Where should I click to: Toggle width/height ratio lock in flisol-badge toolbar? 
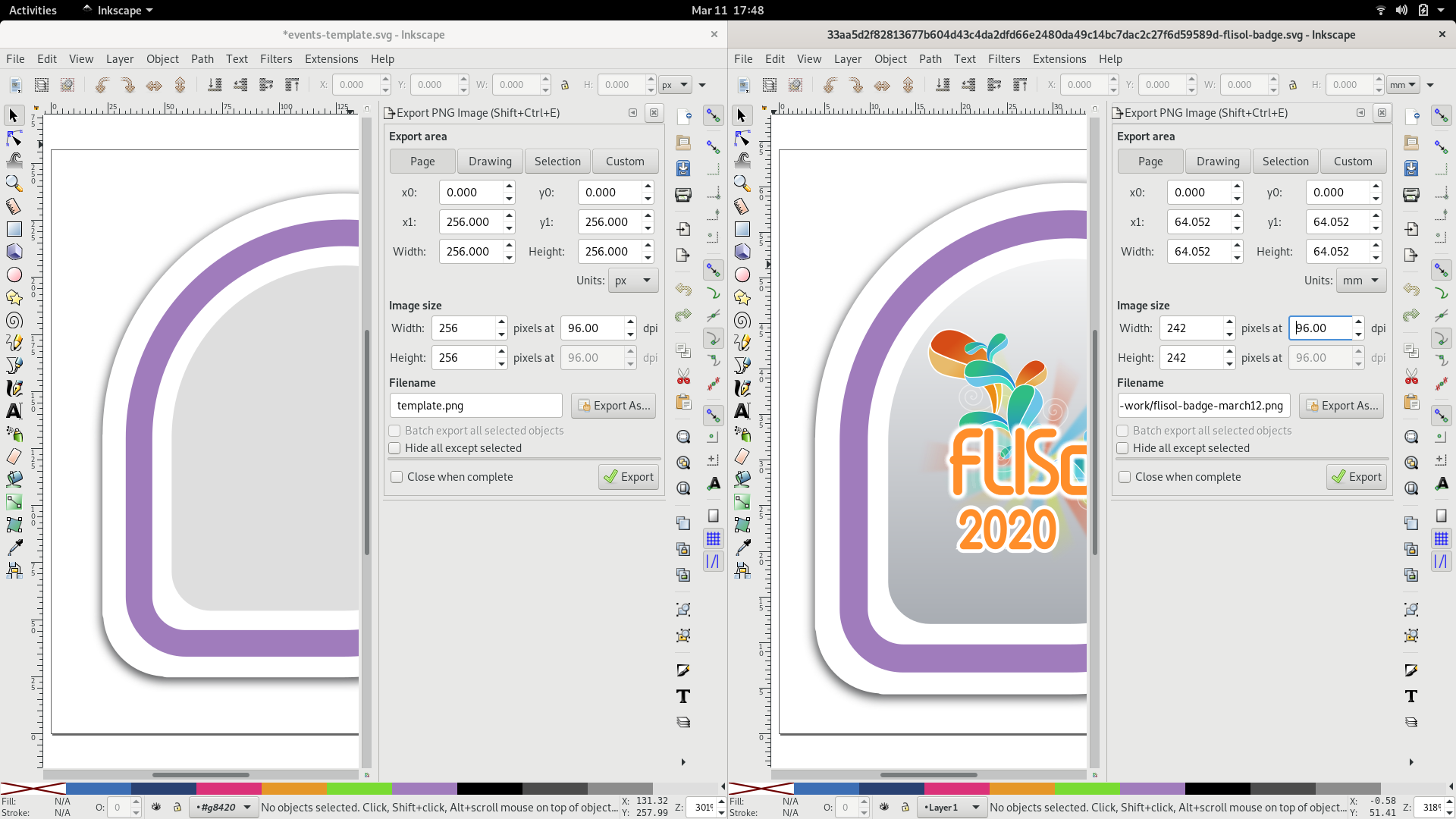coord(1293,85)
